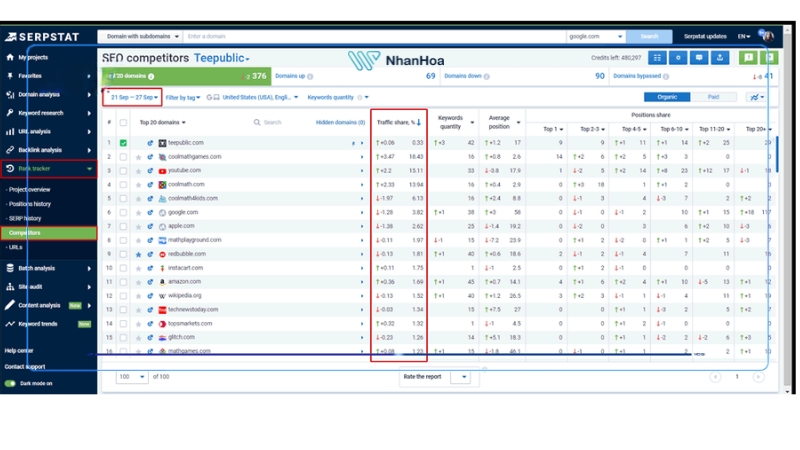Click the first green feedback icon button
The height and width of the screenshot is (450, 800).
pyautogui.click(x=748, y=58)
